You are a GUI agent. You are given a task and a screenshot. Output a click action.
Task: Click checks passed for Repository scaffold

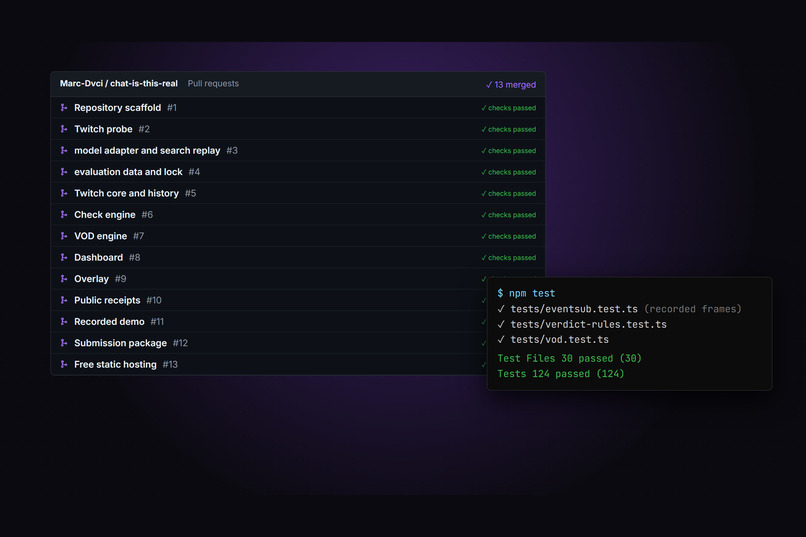point(508,108)
